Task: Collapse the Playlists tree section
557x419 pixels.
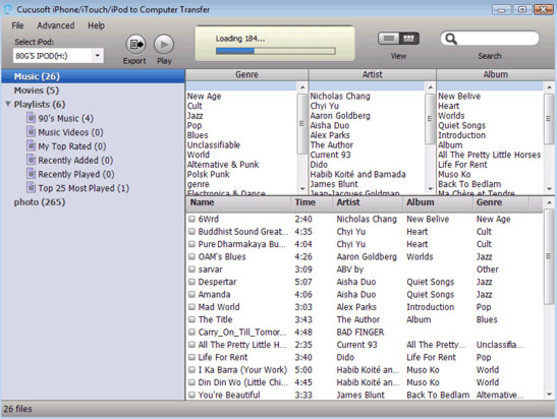Action: (8, 104)
